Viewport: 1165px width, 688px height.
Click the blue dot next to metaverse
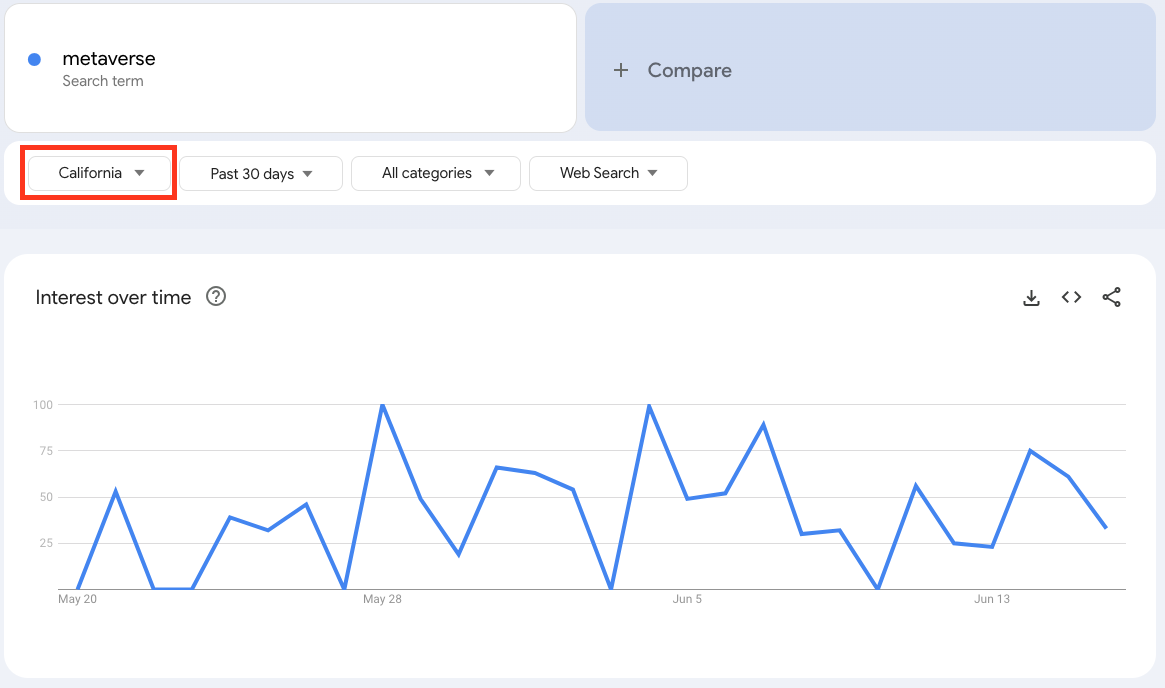pyautogui.click(x=34, y=59)
